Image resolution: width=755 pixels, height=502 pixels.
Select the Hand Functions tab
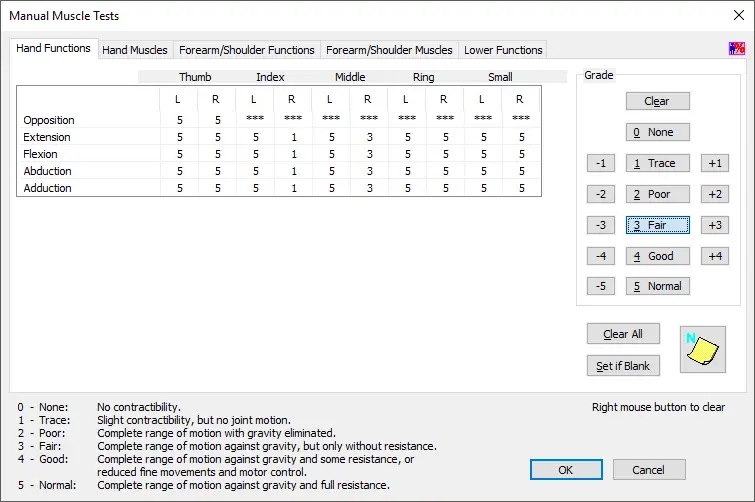tap(53, 48)
